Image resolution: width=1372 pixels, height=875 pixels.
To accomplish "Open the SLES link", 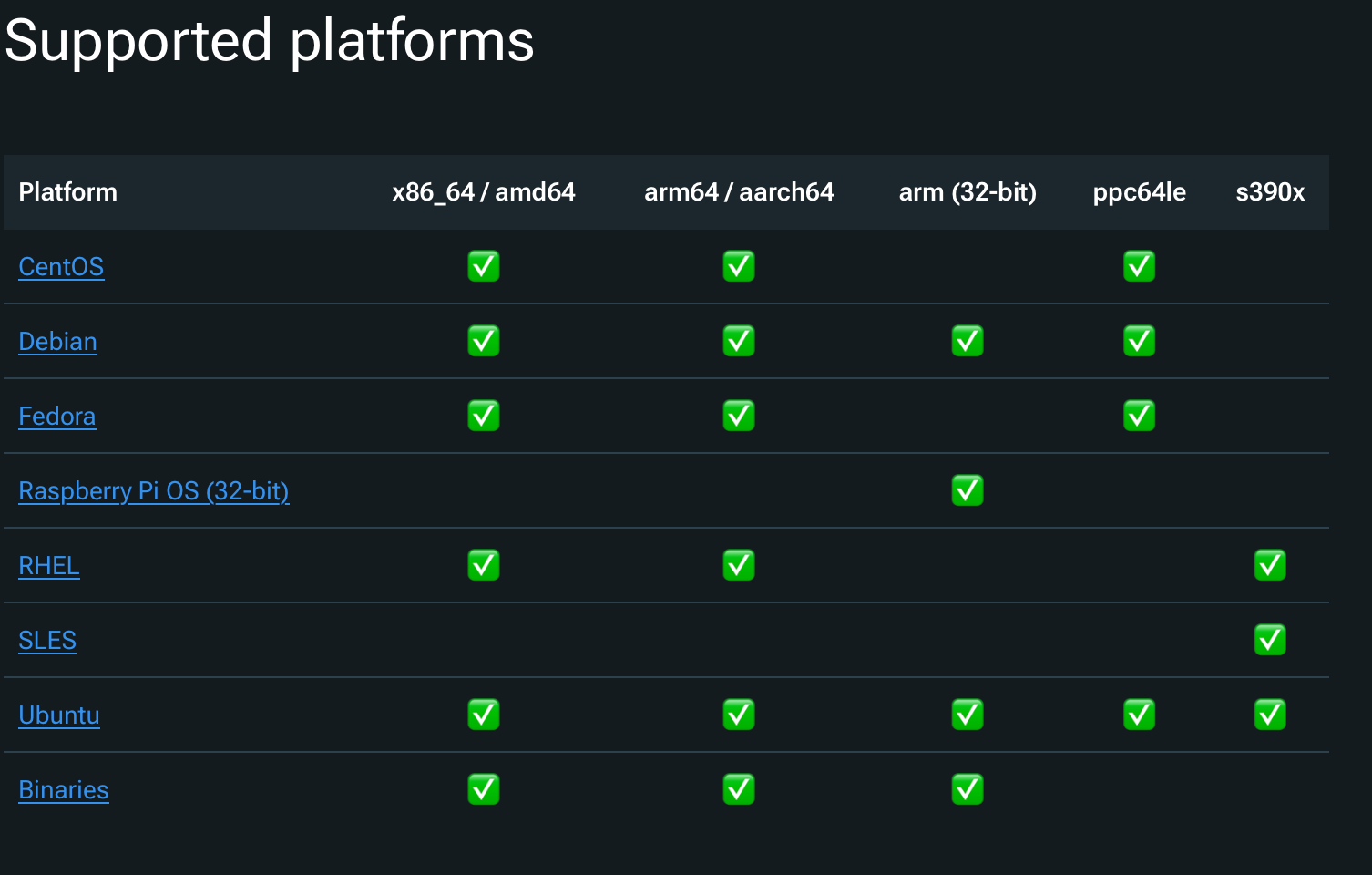I will [47, 641].
